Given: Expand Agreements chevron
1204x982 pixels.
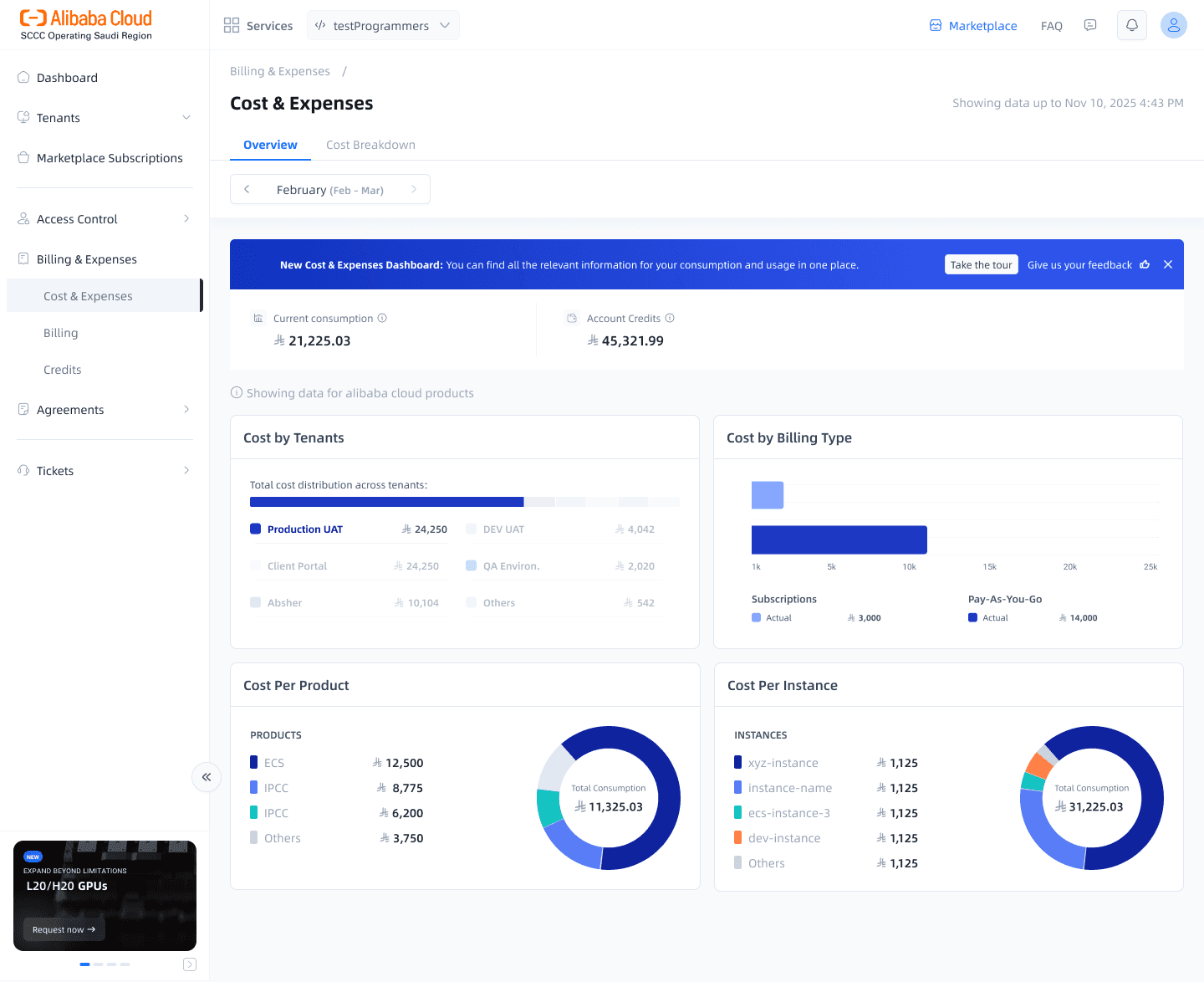Looking at the screenshot, I should pos(186,409).
